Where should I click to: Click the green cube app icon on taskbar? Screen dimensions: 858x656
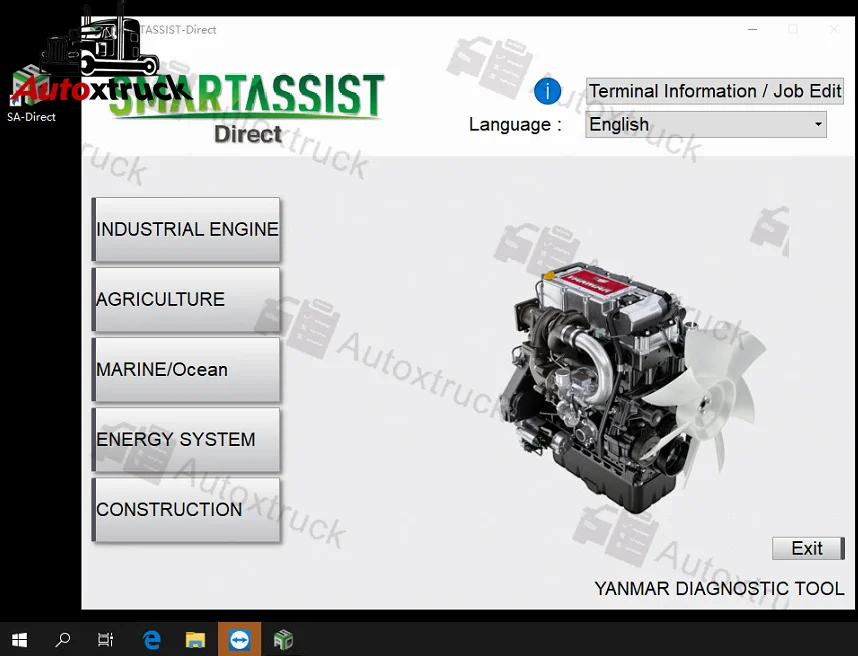pos(283,639)
